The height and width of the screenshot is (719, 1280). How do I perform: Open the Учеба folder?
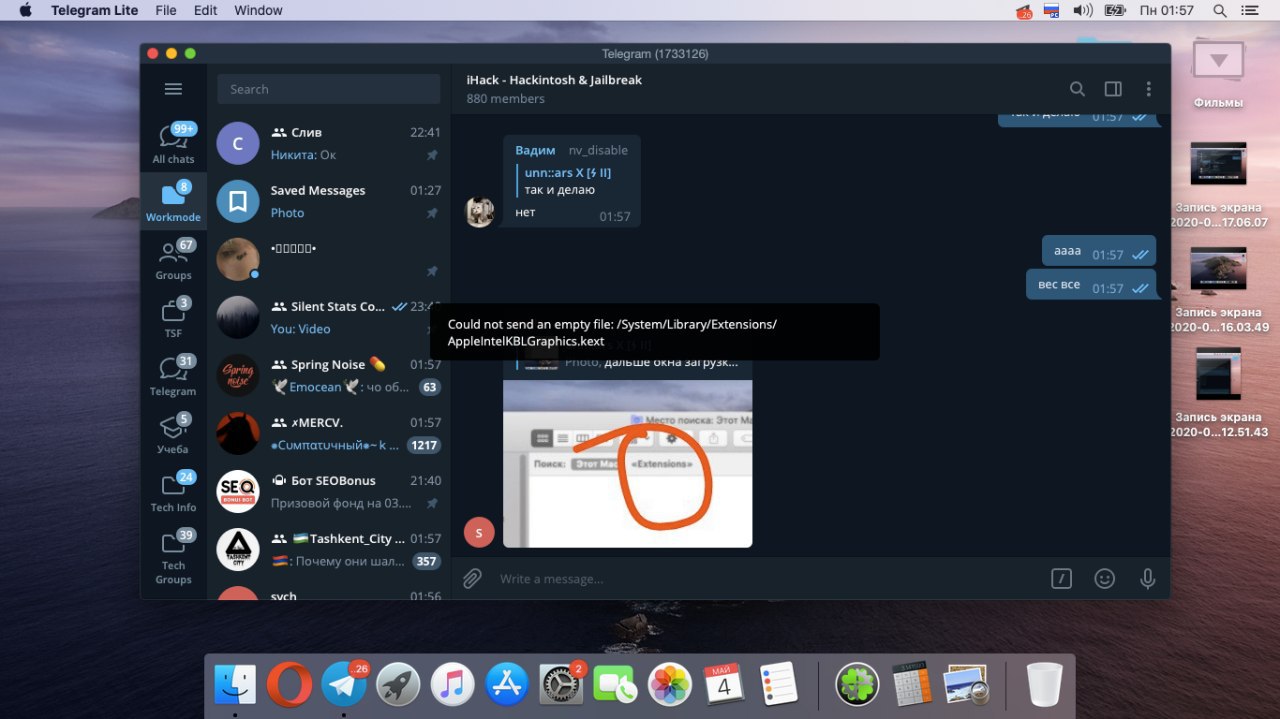pos(173,434)
